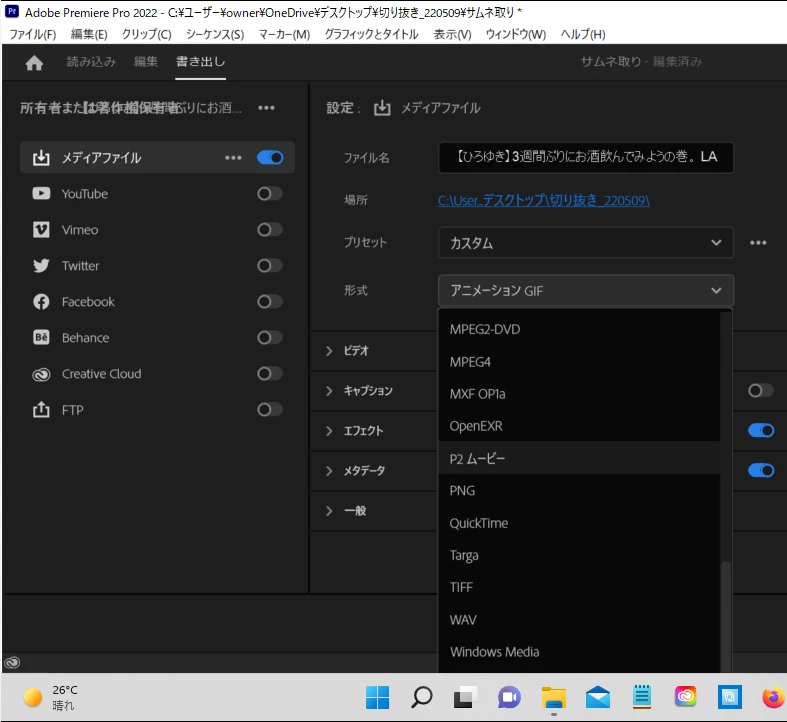787x722 pixels.
Task: Click the format list scrollbar thumb
Action: (x=725, y=617)
